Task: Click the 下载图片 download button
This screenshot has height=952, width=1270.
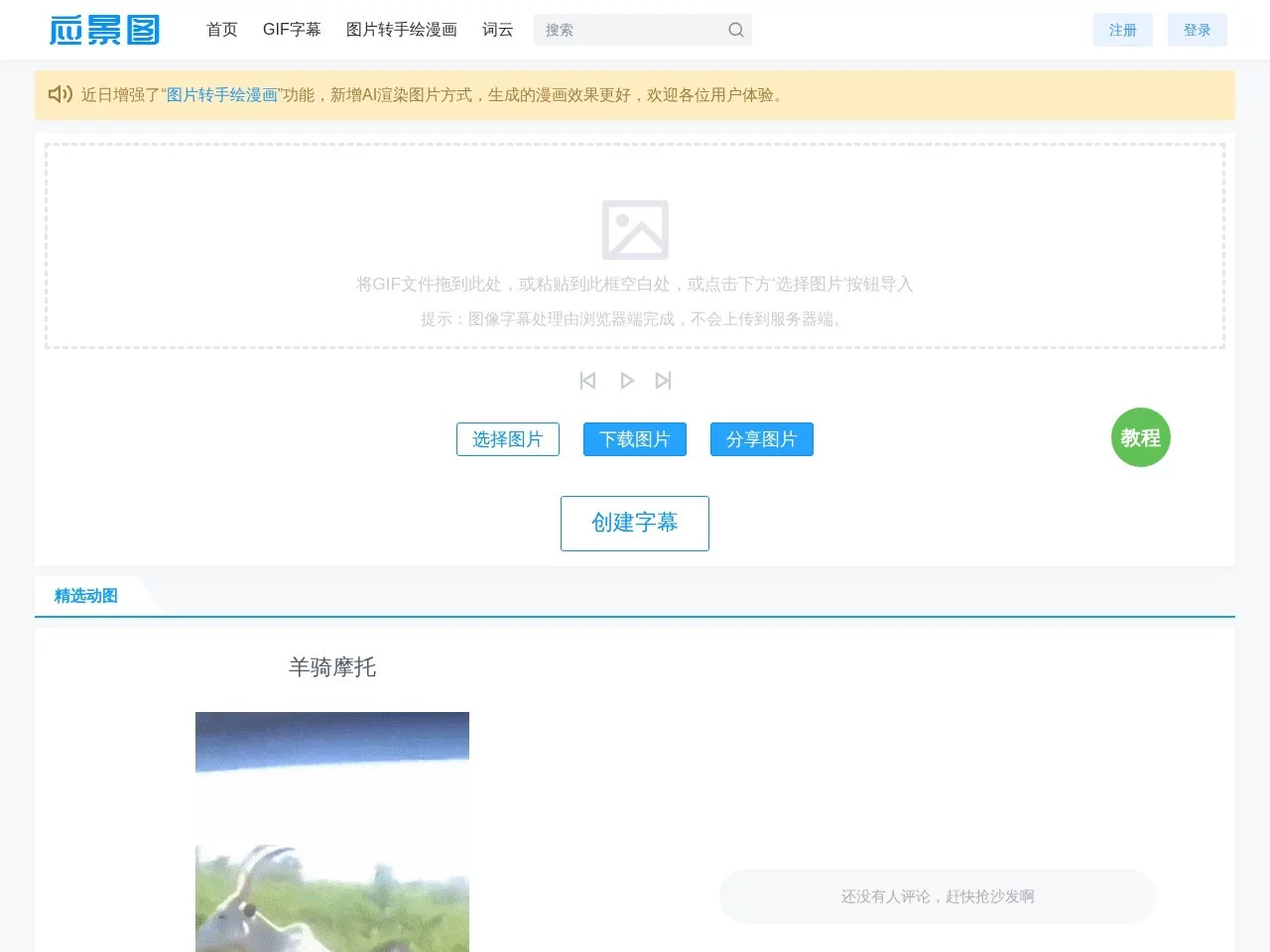Action: point(634,439)
